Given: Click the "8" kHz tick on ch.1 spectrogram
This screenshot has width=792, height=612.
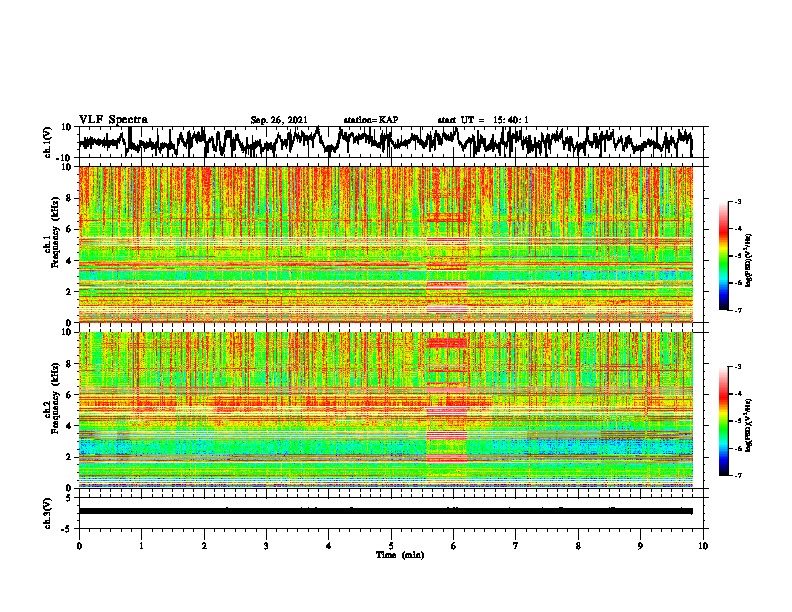Looking at the screenshot, I should (x=71, y=198).
